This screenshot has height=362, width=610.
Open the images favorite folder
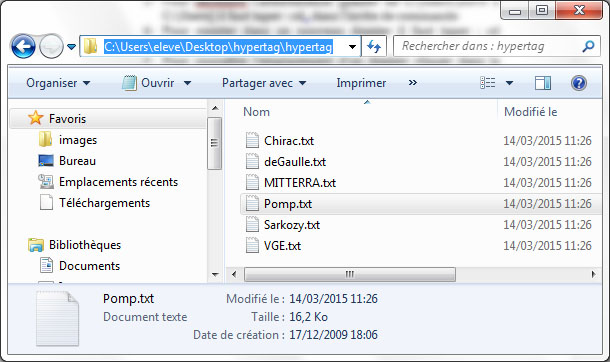click(x=78, y=140)
